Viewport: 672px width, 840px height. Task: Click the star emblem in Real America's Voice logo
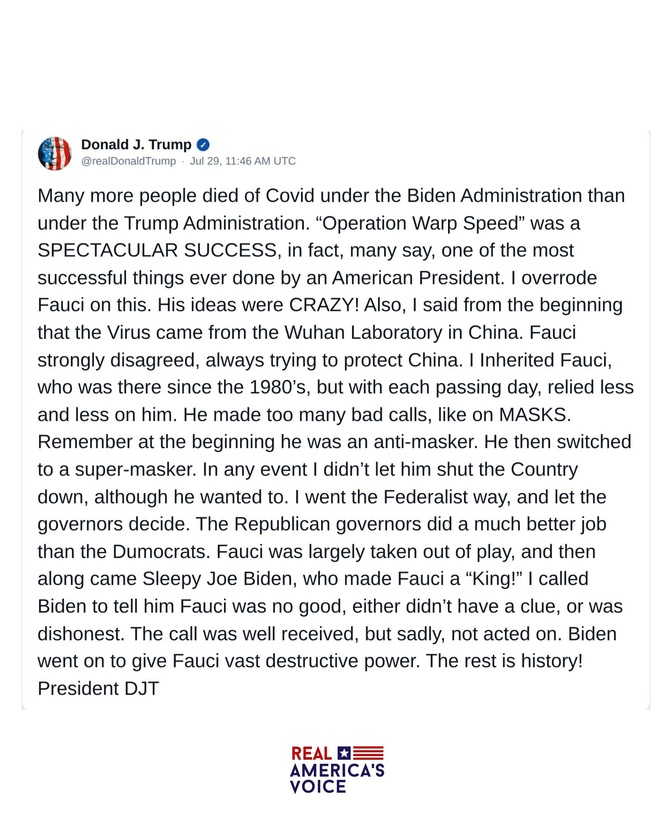(x=344, y=753)
